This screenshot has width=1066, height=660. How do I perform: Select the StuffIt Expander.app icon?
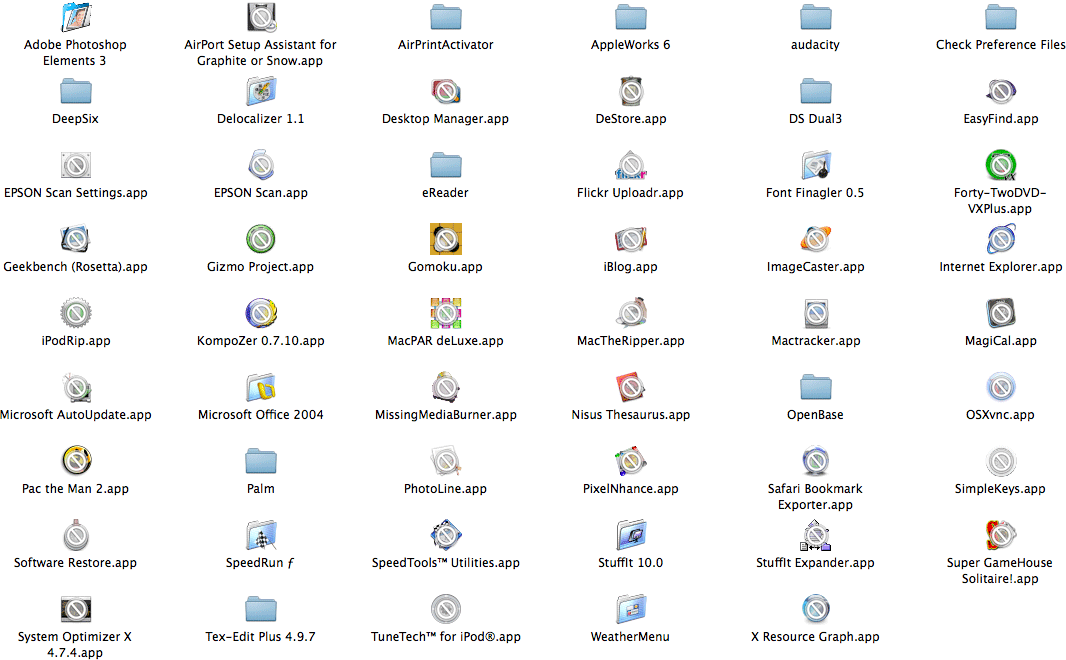click(816, 536)
